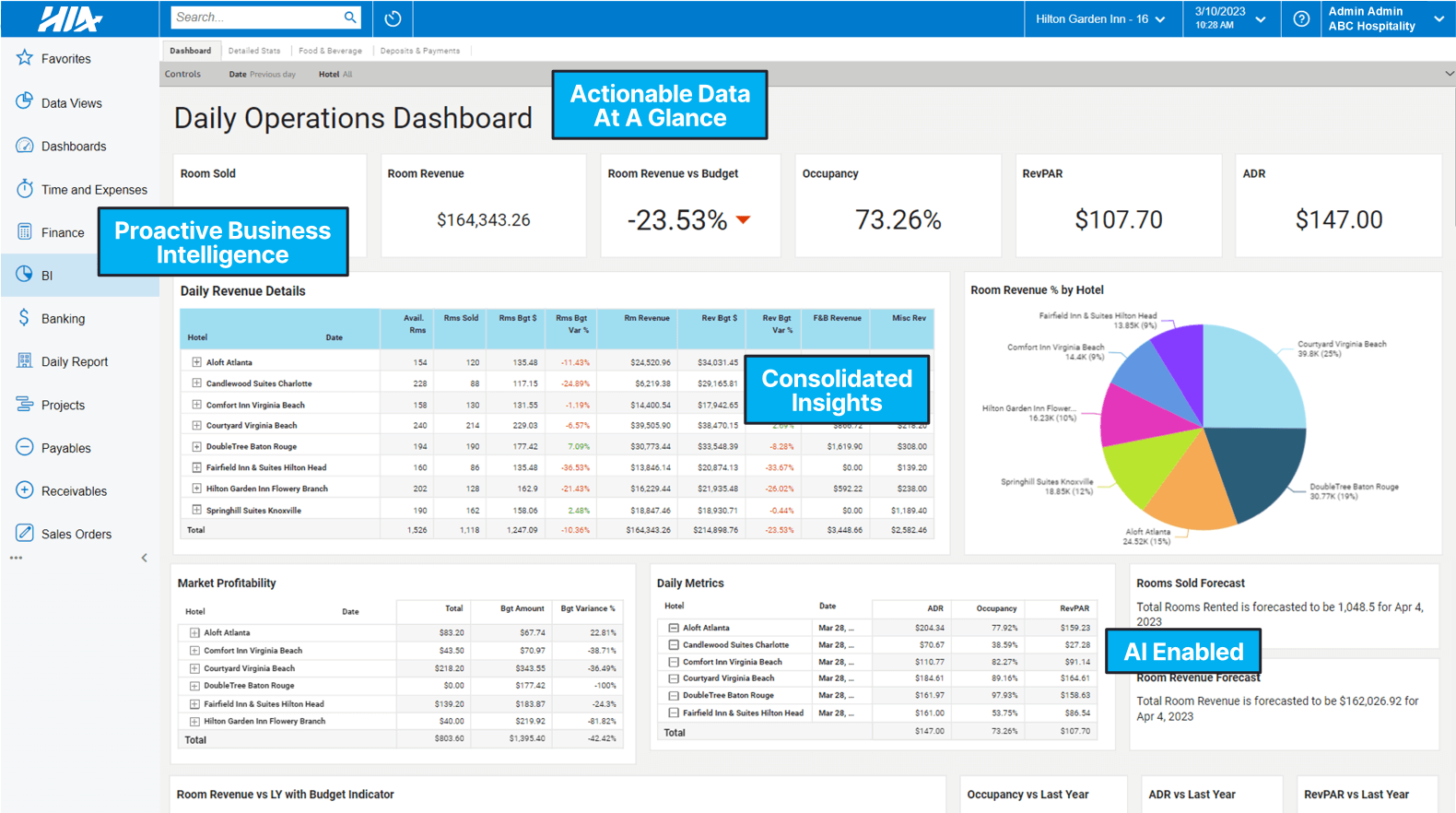Click the search magnifier icon

point(350,18)
